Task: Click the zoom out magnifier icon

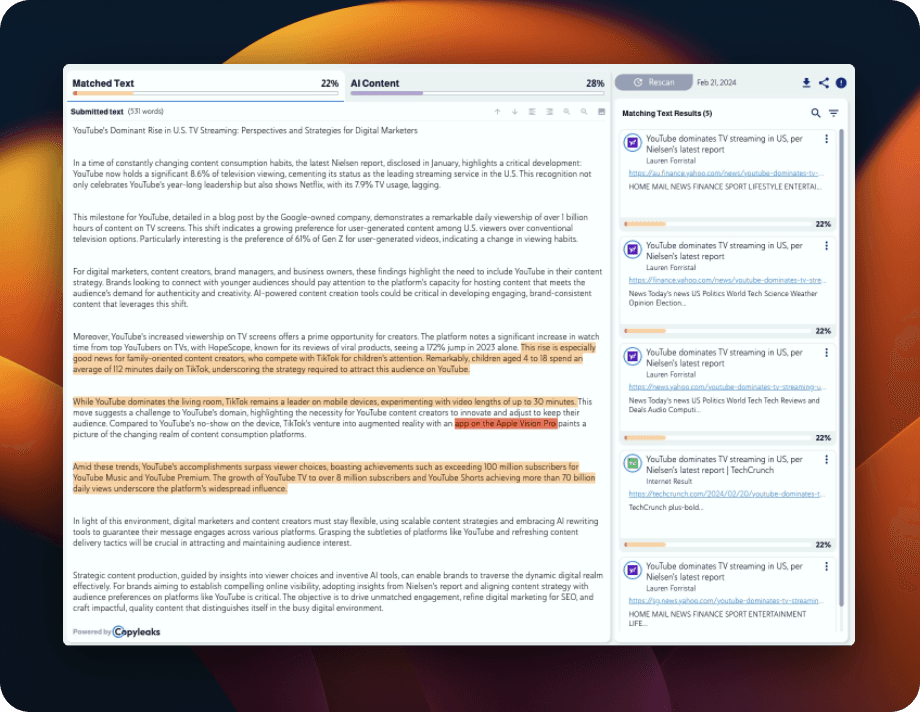Action: [584, 112]
